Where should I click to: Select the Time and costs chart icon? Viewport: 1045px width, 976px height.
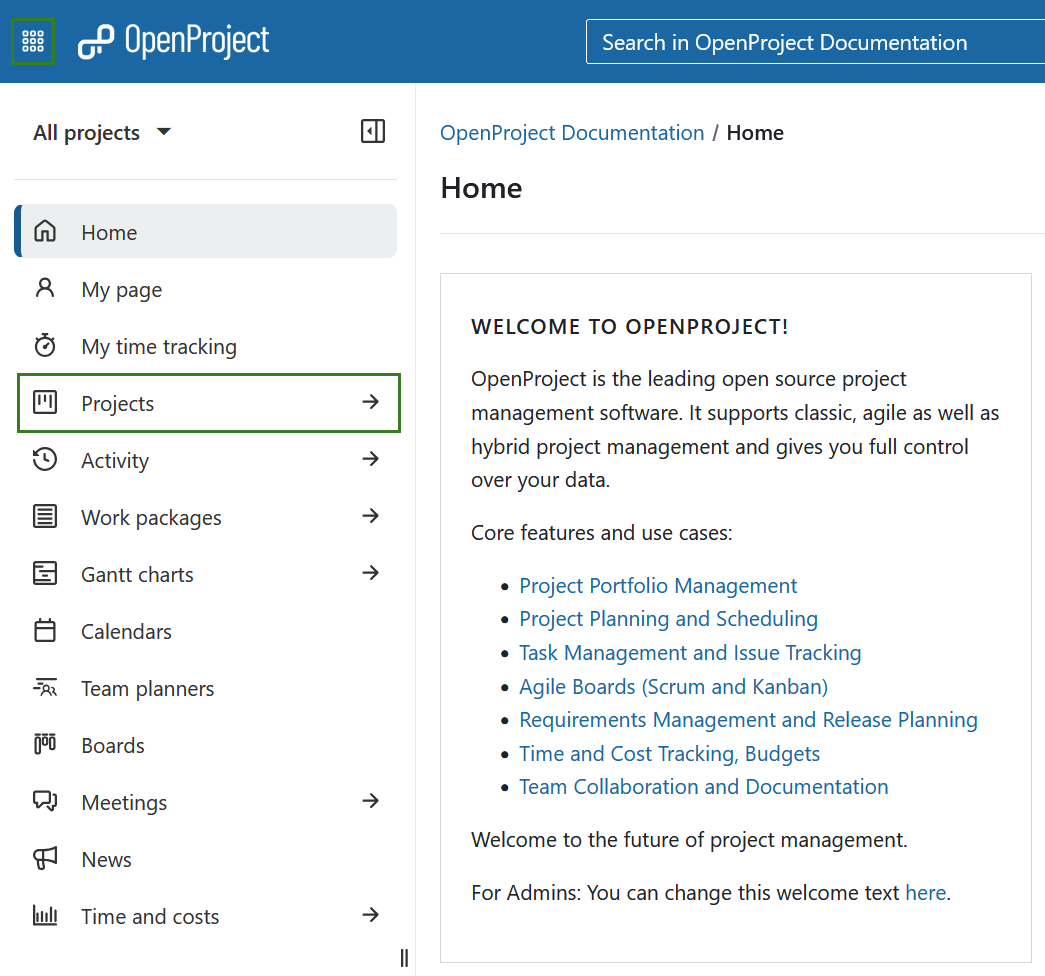pos(45,915)
